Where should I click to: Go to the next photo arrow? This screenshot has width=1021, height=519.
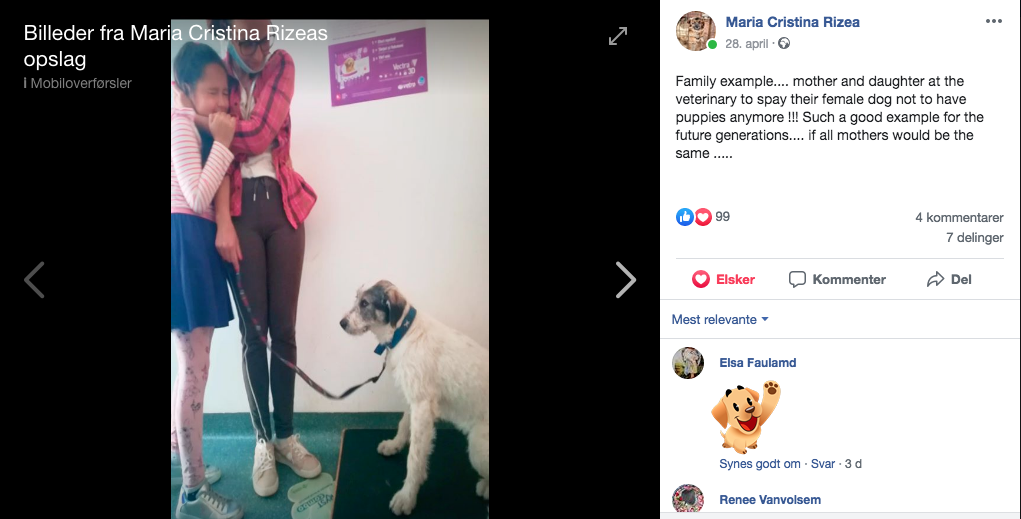625,280
